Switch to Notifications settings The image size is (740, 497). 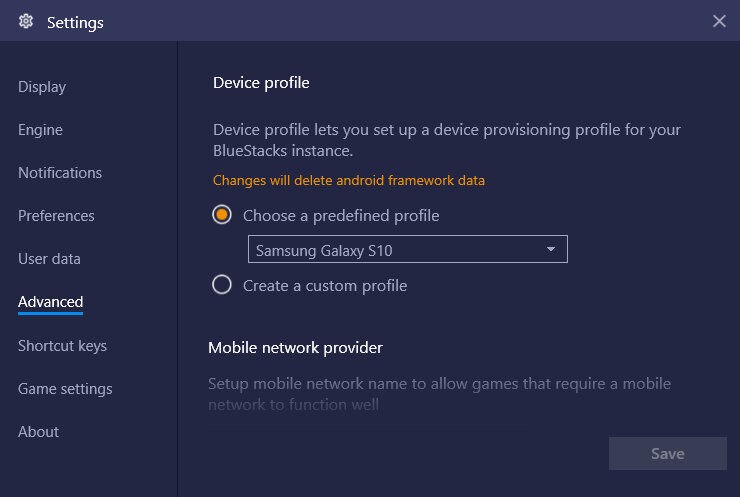[60, 173]
